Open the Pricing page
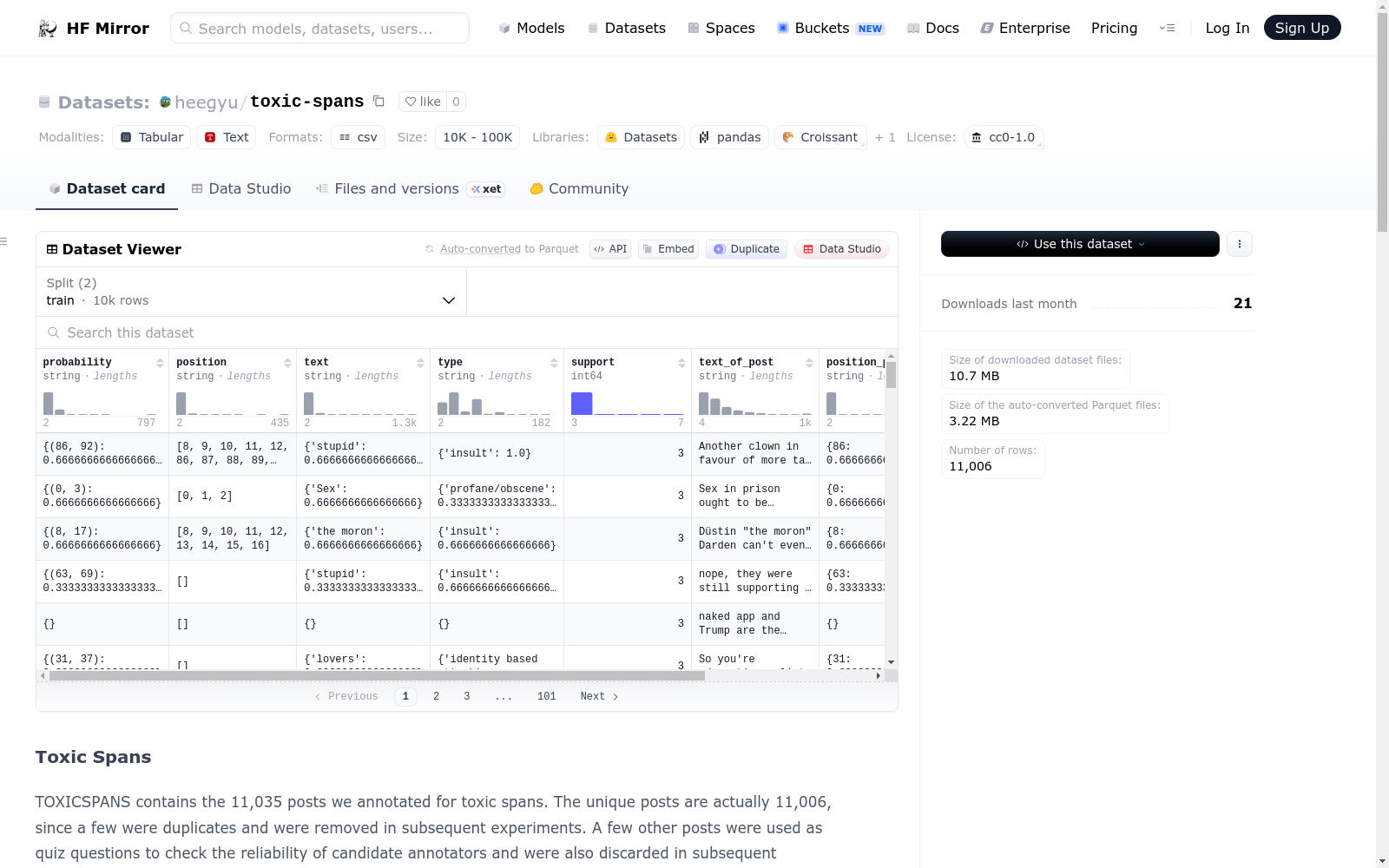 (1114, 28)
